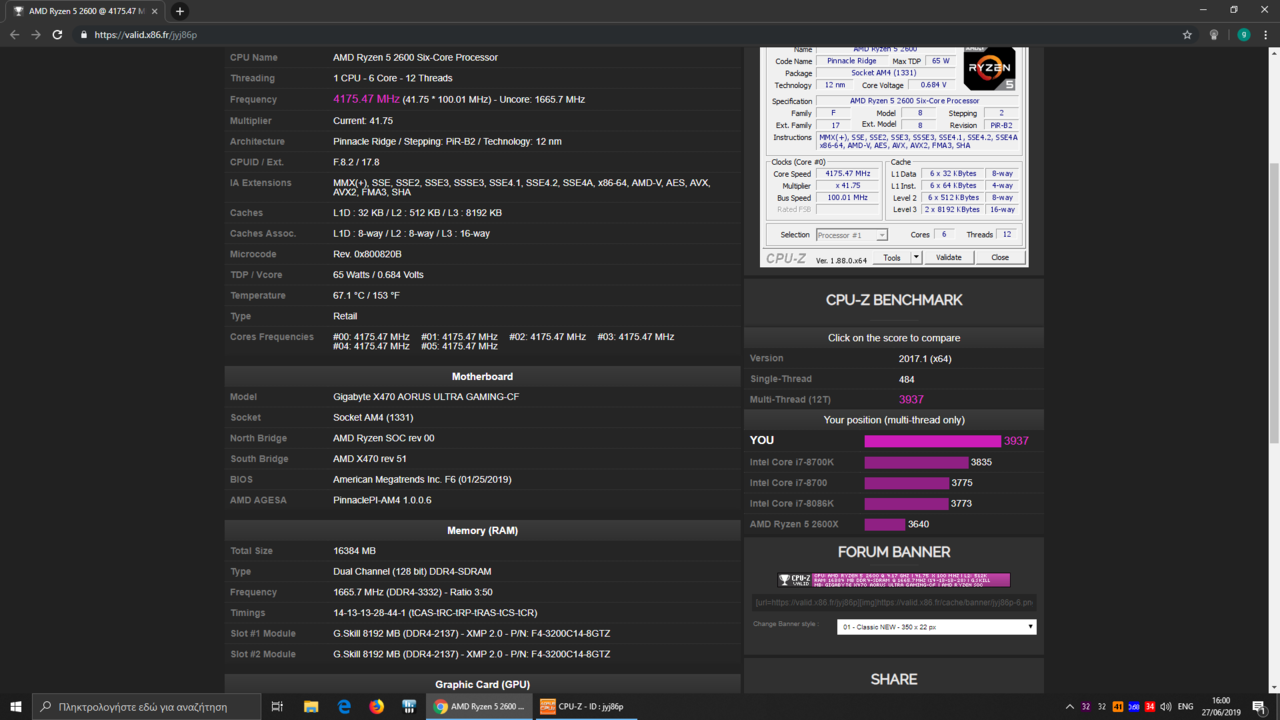Open the banner style dropdown
Viewport: 1280px width, 720px height.
point(936,627)
